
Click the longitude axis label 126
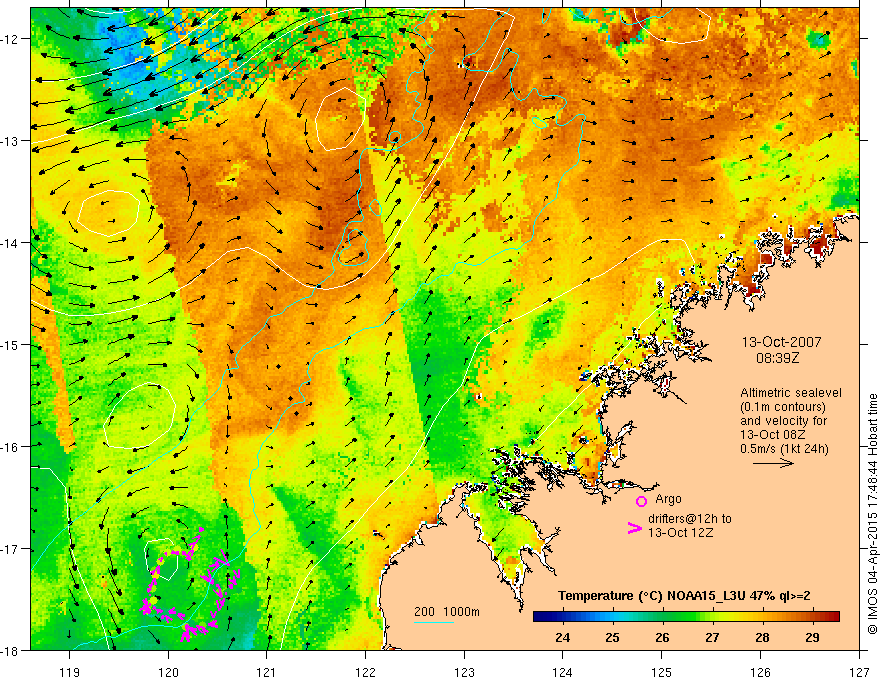760,672
